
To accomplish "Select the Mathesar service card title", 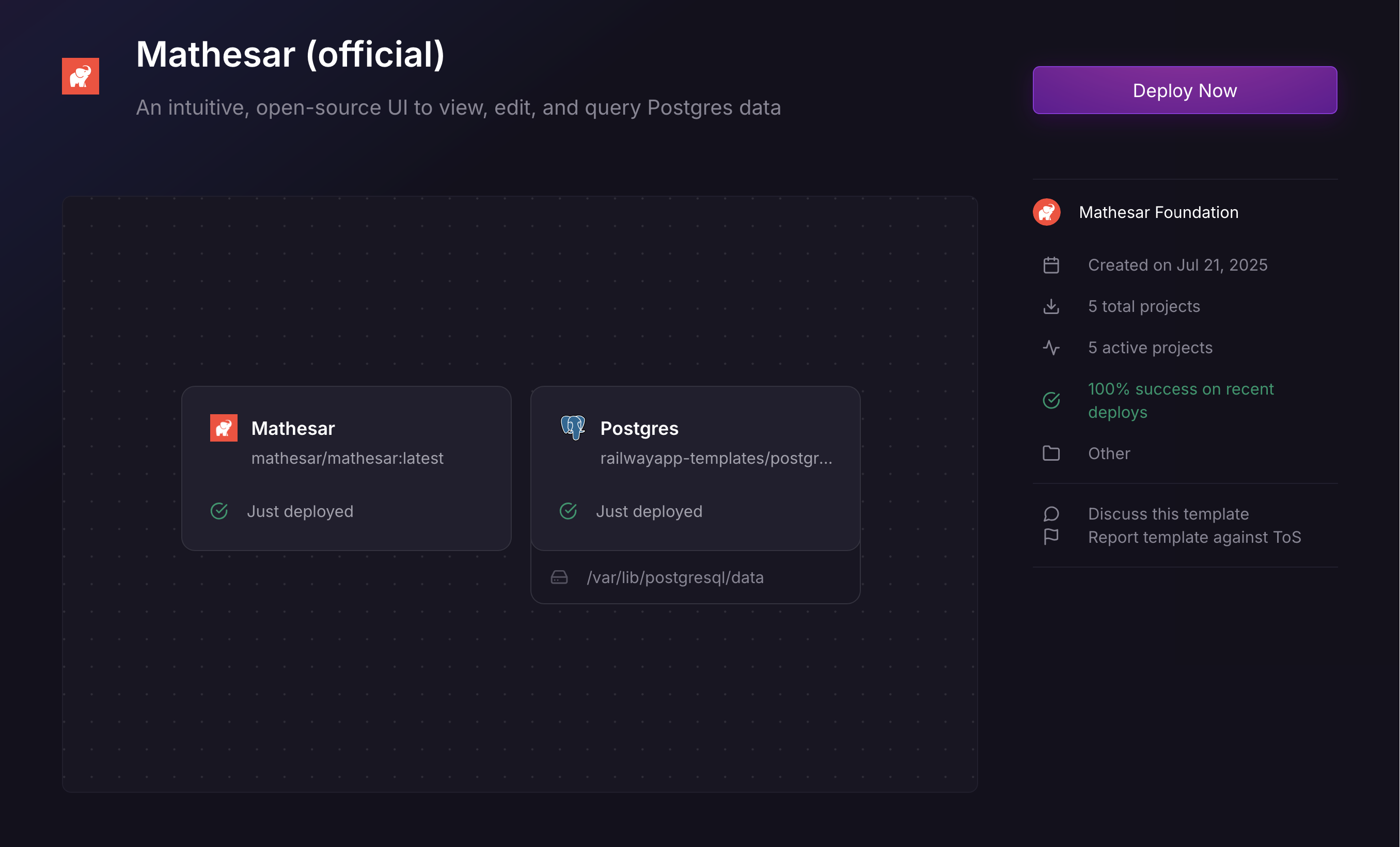I will coord(293,428).
